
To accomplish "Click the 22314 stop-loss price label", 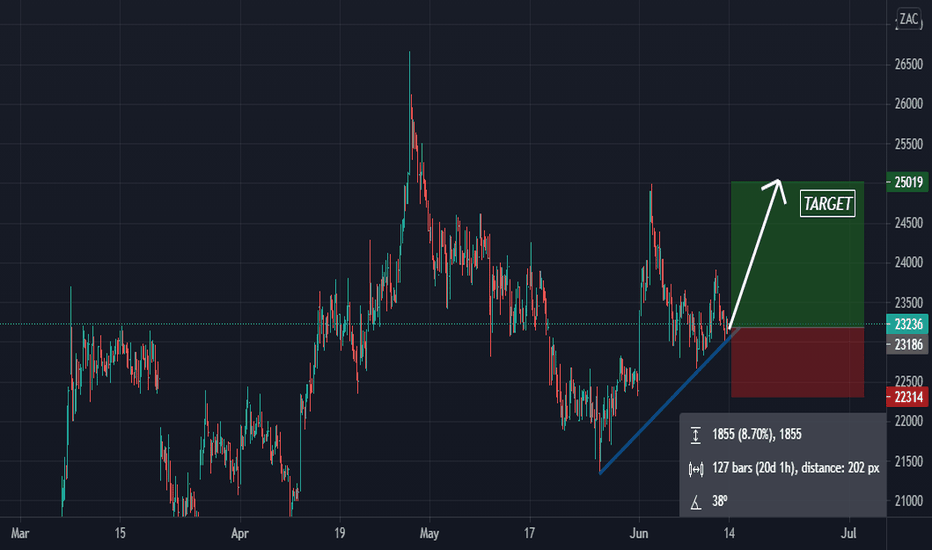I will (x=907, y=397).
